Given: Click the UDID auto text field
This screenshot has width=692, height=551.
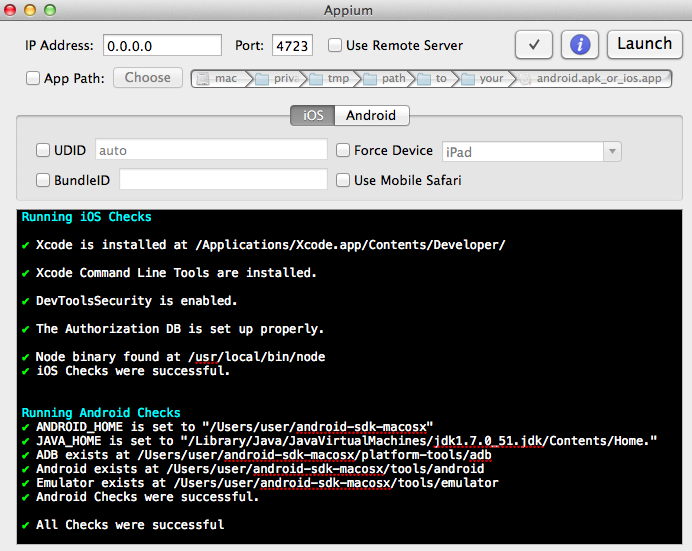Looking at the screenshot, I should pyautogui.click(x=211, y=150).
